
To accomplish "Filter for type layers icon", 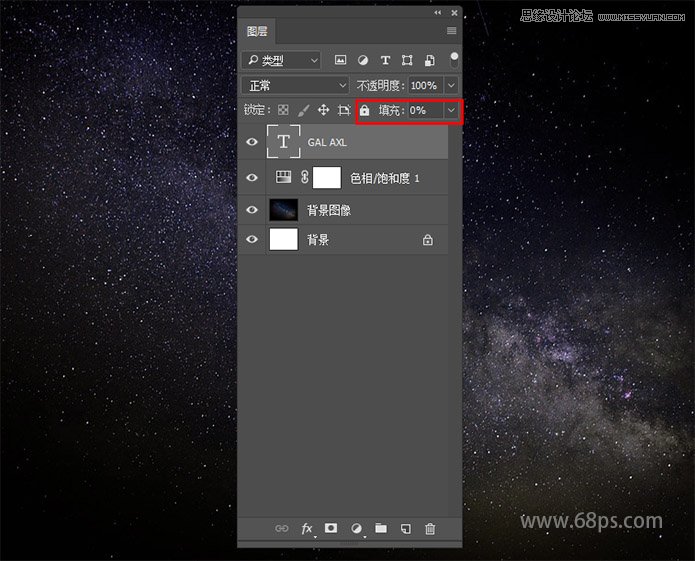I will click(385, 60).
